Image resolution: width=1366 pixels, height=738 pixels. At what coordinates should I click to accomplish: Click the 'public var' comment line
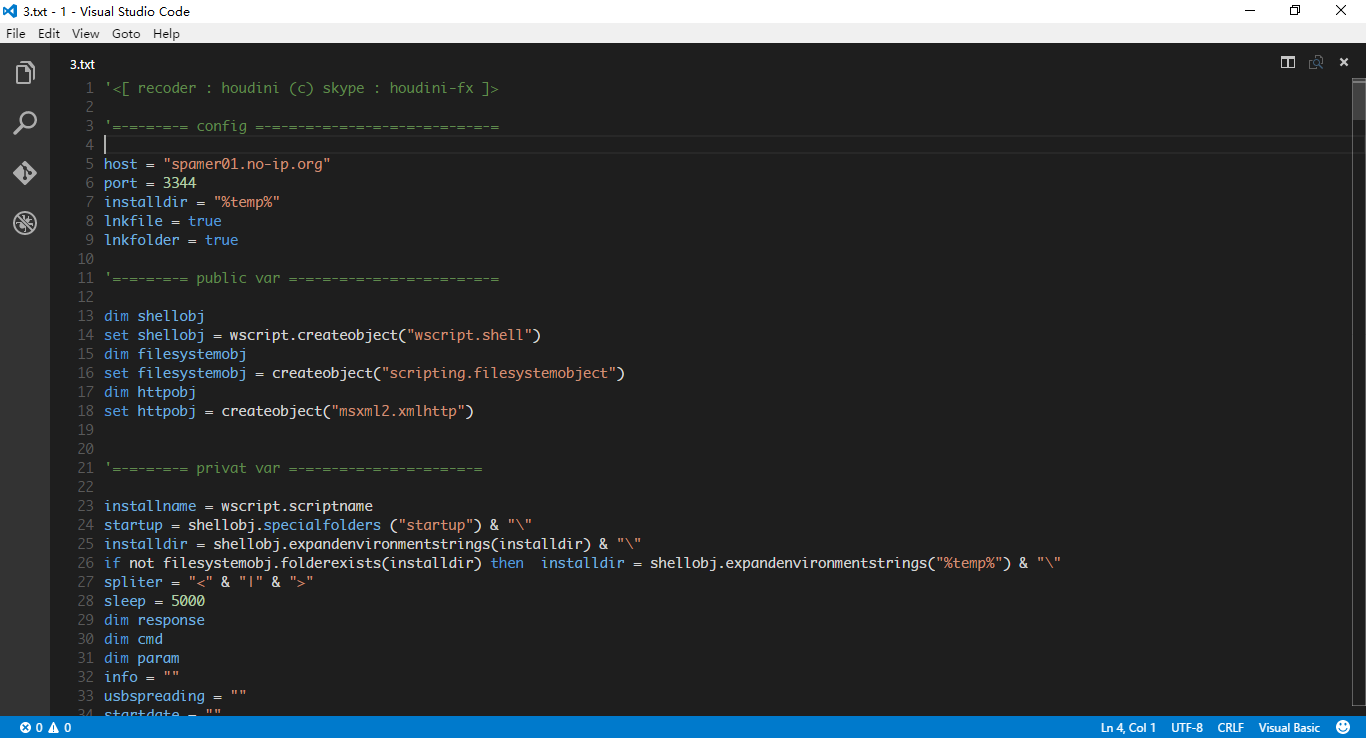pyautogui.click(x=301, y=278)
